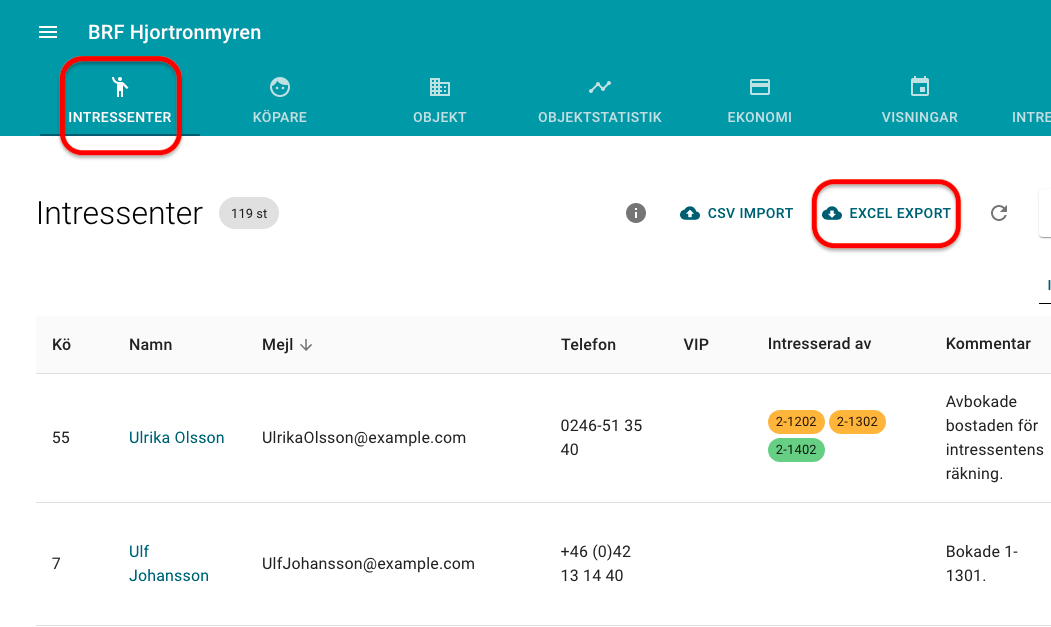Click the green 2-1402 tag
The height and width of the screenshot is (627, 1051).
pos(796,450)
